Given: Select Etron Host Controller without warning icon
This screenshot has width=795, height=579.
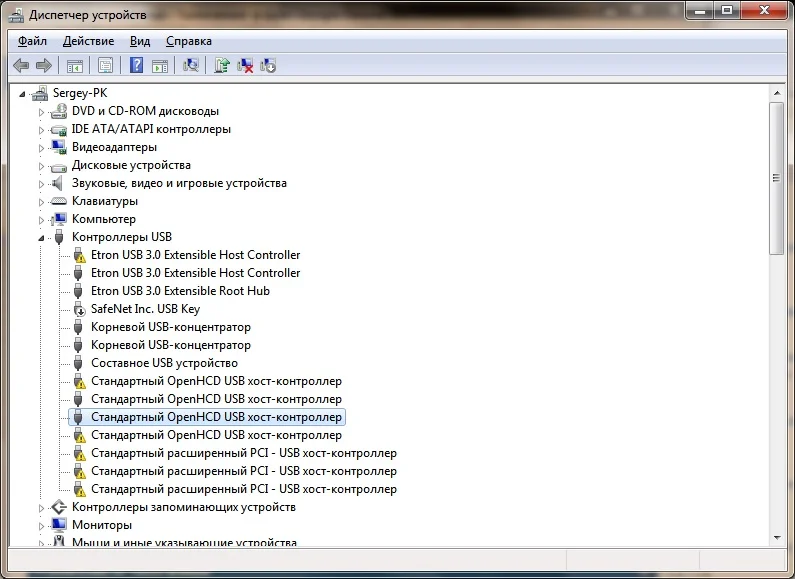Looking at the screenshot, I should pyautogui.click(x=196, y=273).
